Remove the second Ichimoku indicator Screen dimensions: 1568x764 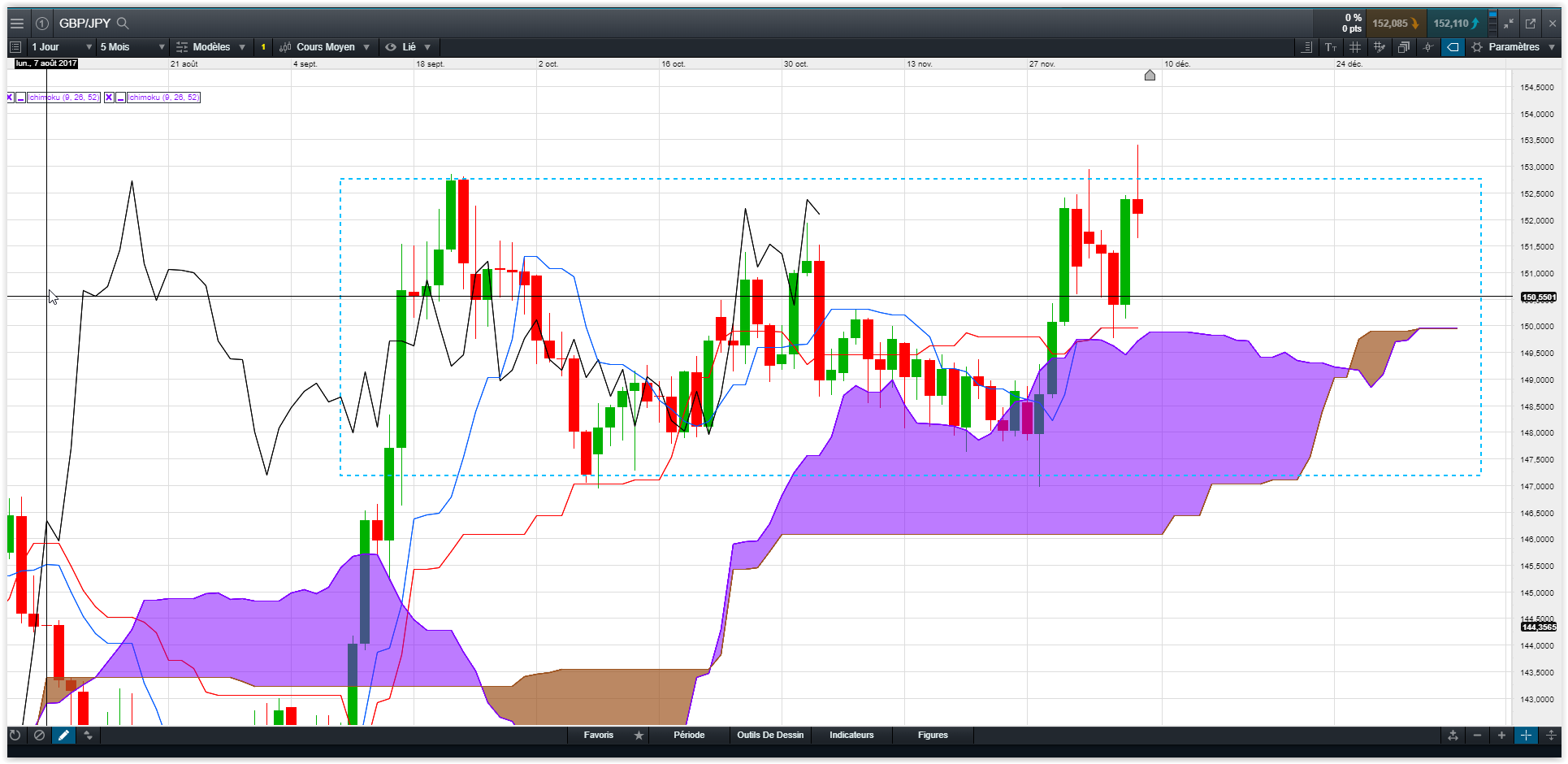(x=110, y=98)
